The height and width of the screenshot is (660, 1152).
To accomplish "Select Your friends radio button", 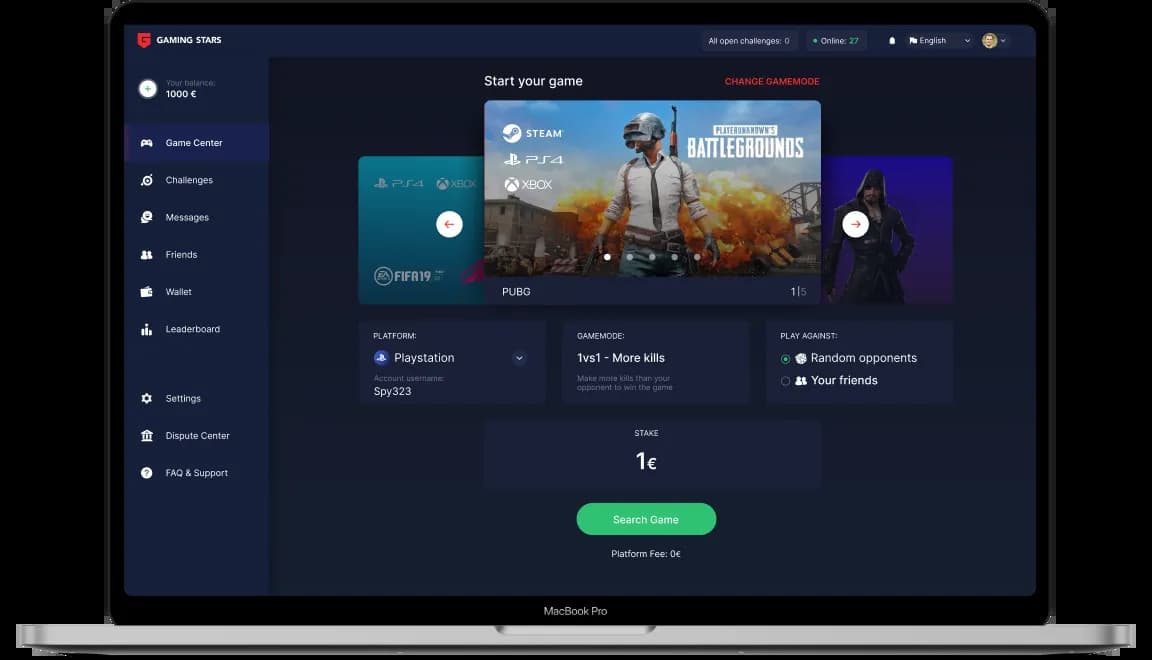I will (785, 381).
